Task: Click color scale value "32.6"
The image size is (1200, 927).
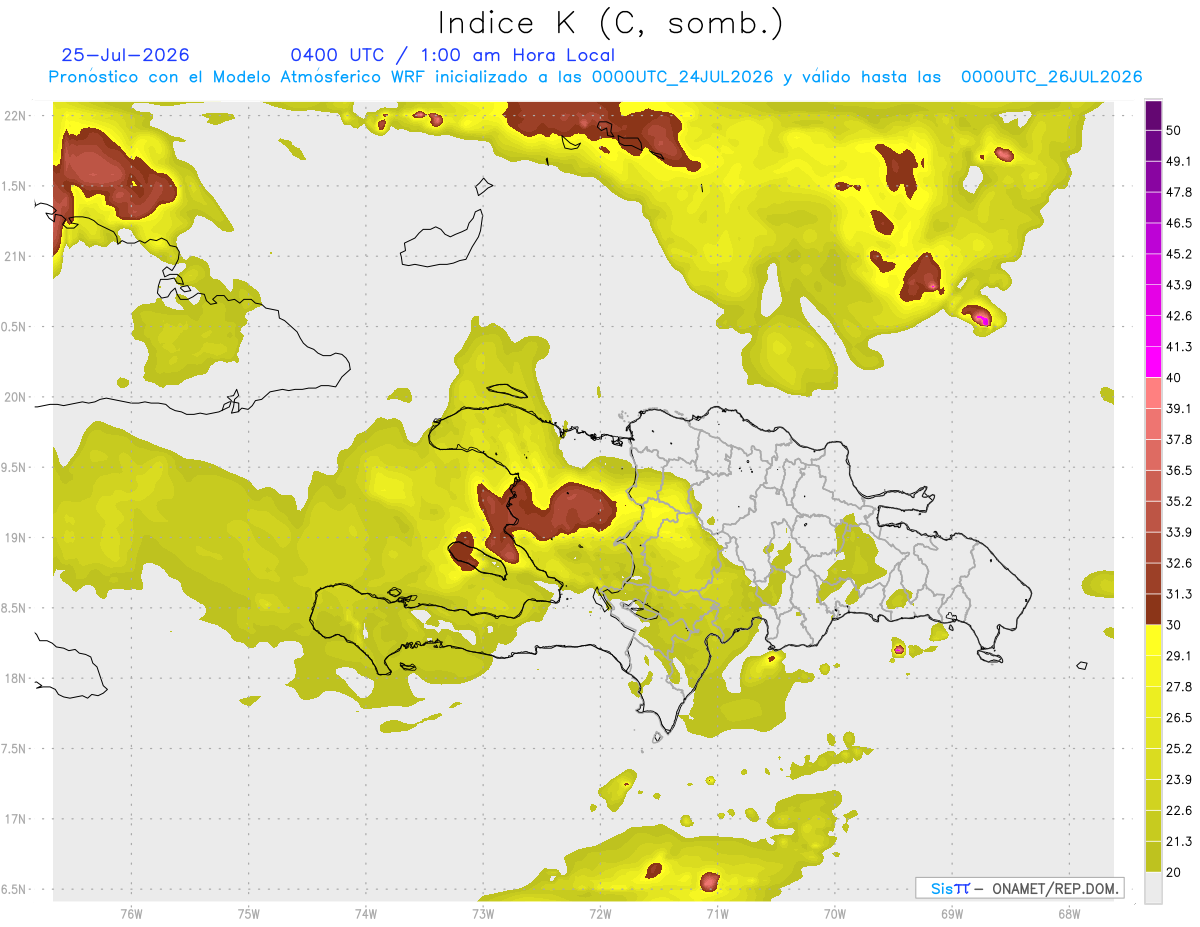Action: click(x=1179, y=563)
